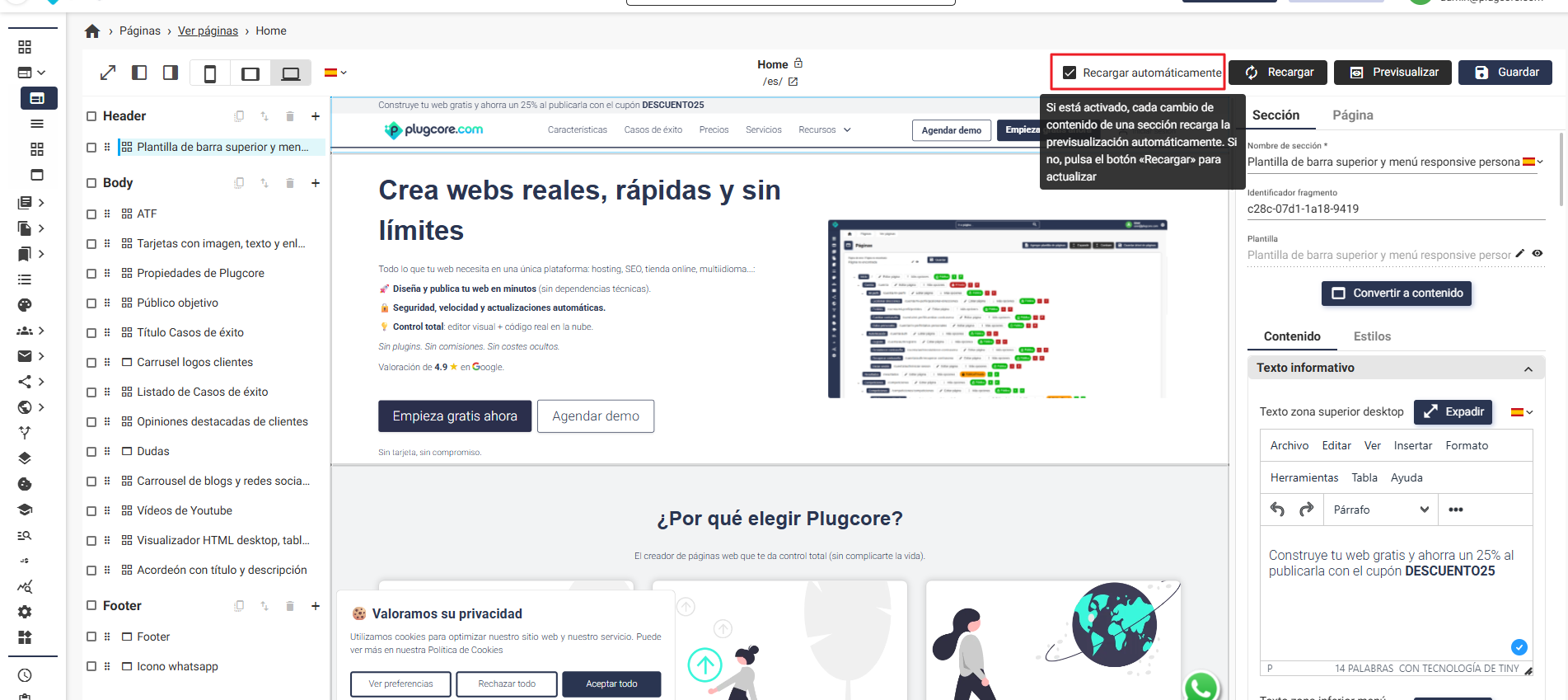Tick the Dudas section checkbox
The height and width of the screenshot is (700, 1568).
pos(91,452)
